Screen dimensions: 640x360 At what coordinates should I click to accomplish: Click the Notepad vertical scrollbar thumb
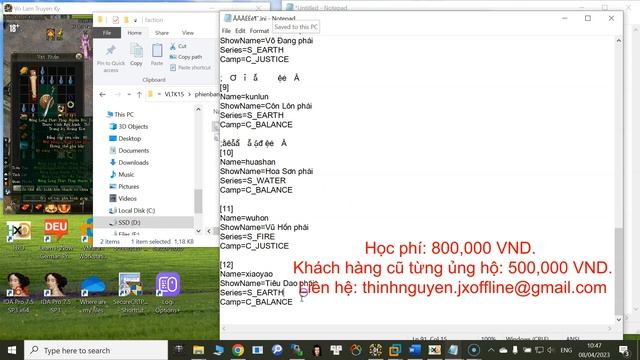point(619,271)
